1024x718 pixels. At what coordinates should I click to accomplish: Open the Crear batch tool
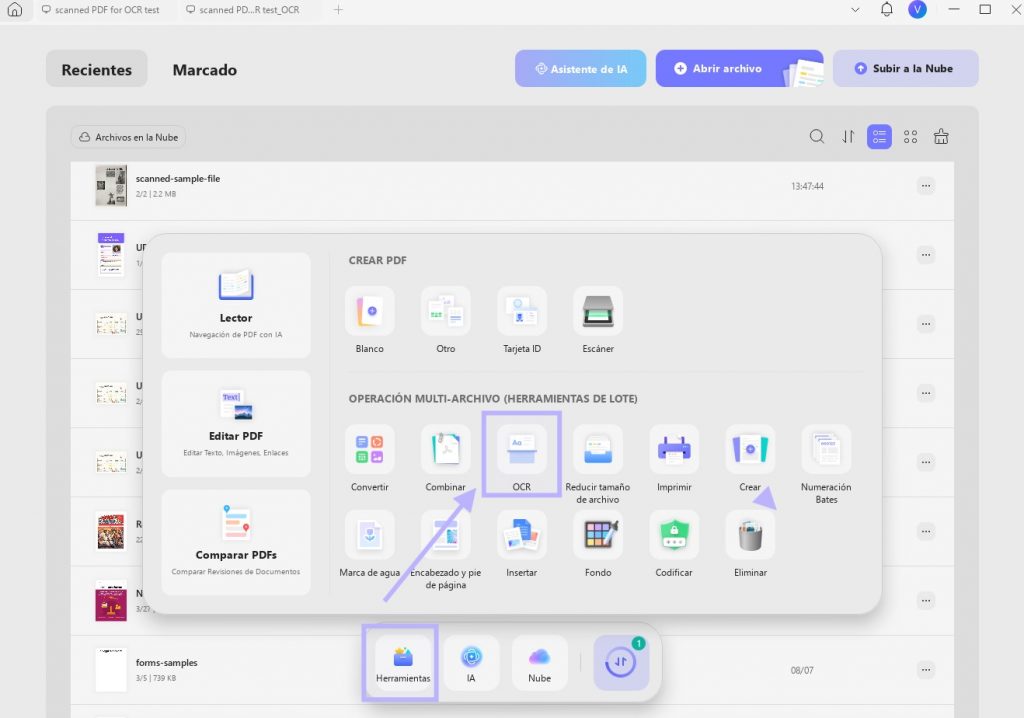coord(750,449)
